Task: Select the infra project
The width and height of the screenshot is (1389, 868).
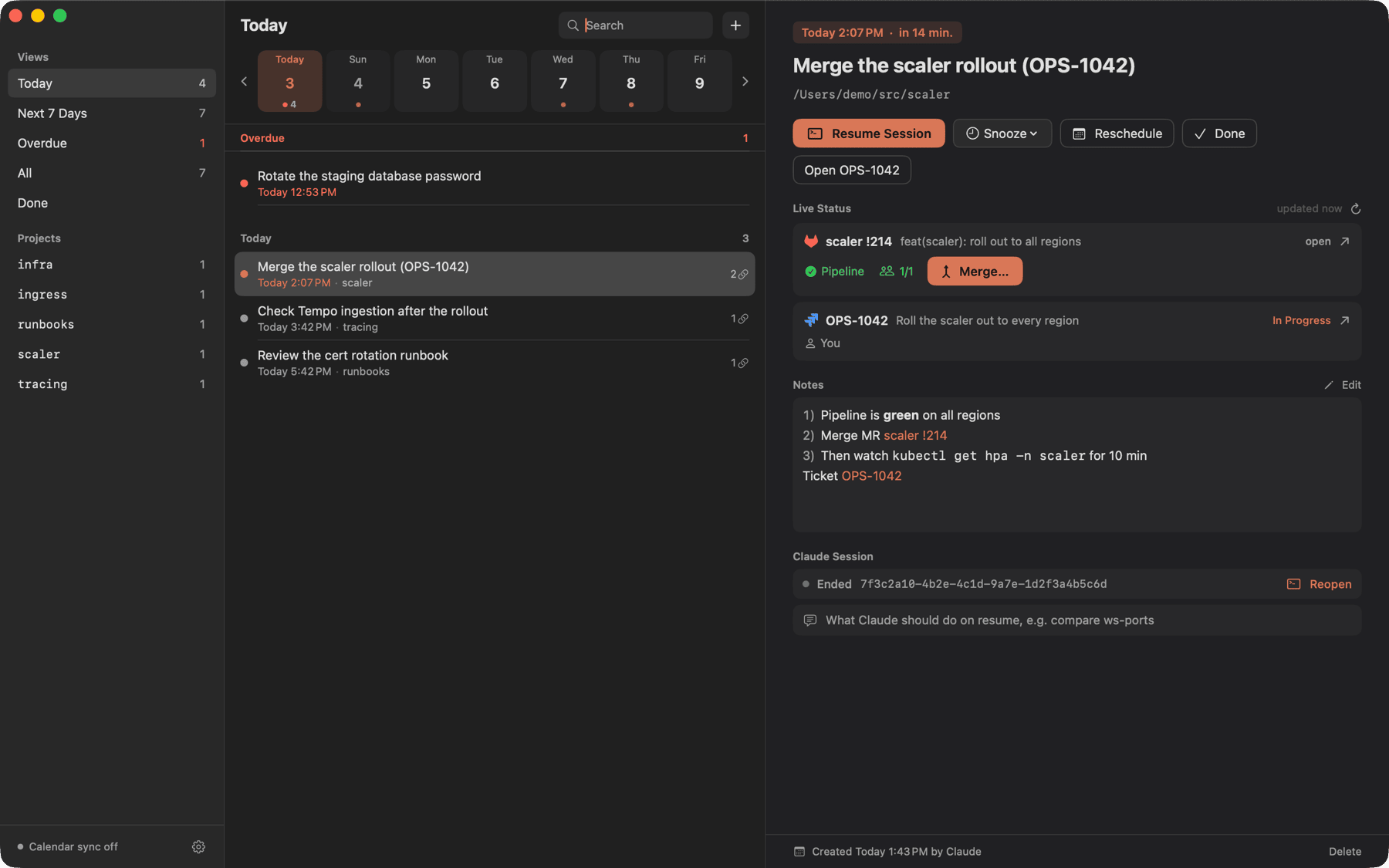Action: click(x=112, y=265)
